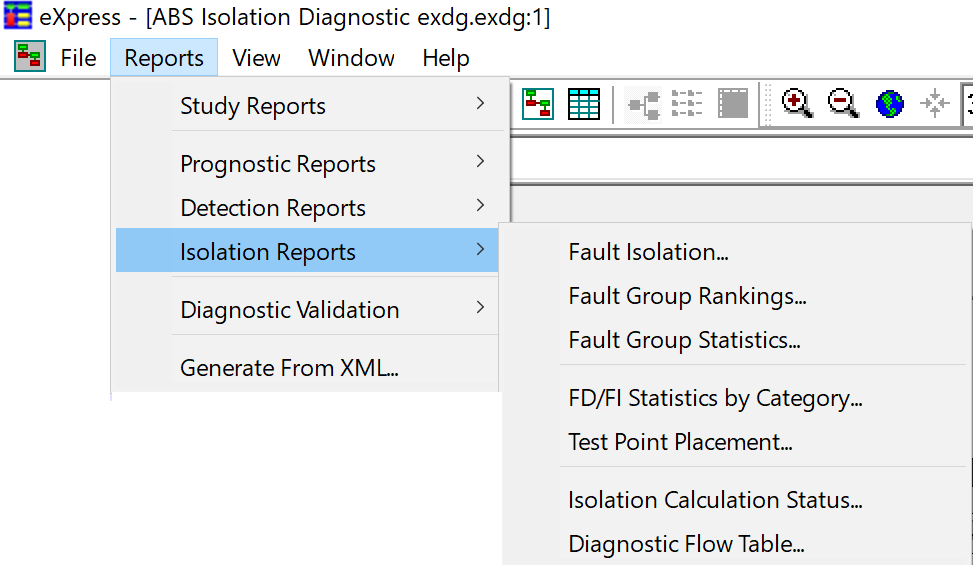
Task: Click the zoom in magnifier icon
Action: [x=796, y=104]
